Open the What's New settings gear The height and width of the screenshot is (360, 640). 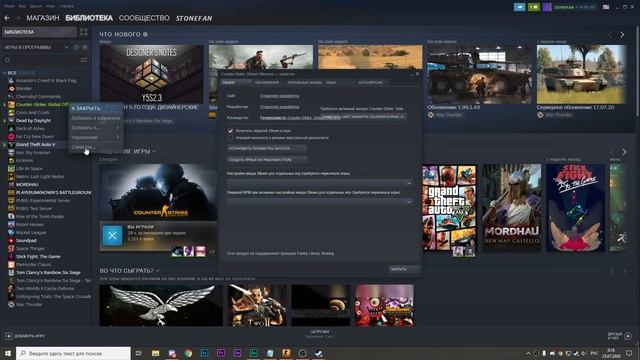145,34
